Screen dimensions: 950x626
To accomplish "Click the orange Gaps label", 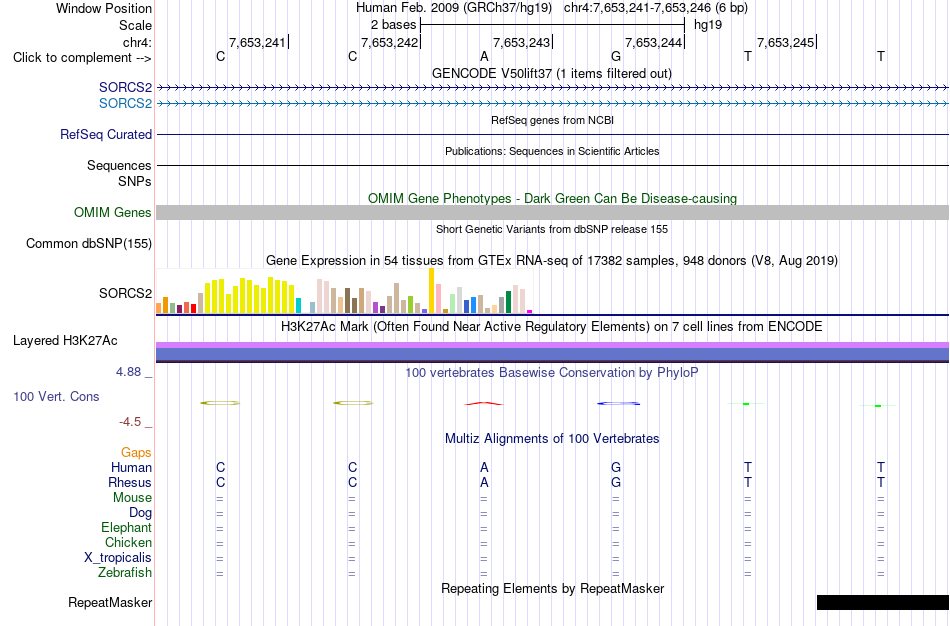I will [136, 453].
